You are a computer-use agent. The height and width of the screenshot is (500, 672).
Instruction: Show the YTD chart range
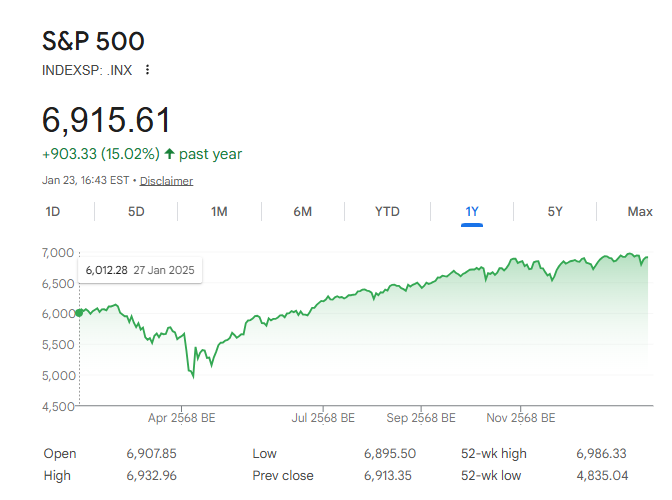tap(387, 211)
